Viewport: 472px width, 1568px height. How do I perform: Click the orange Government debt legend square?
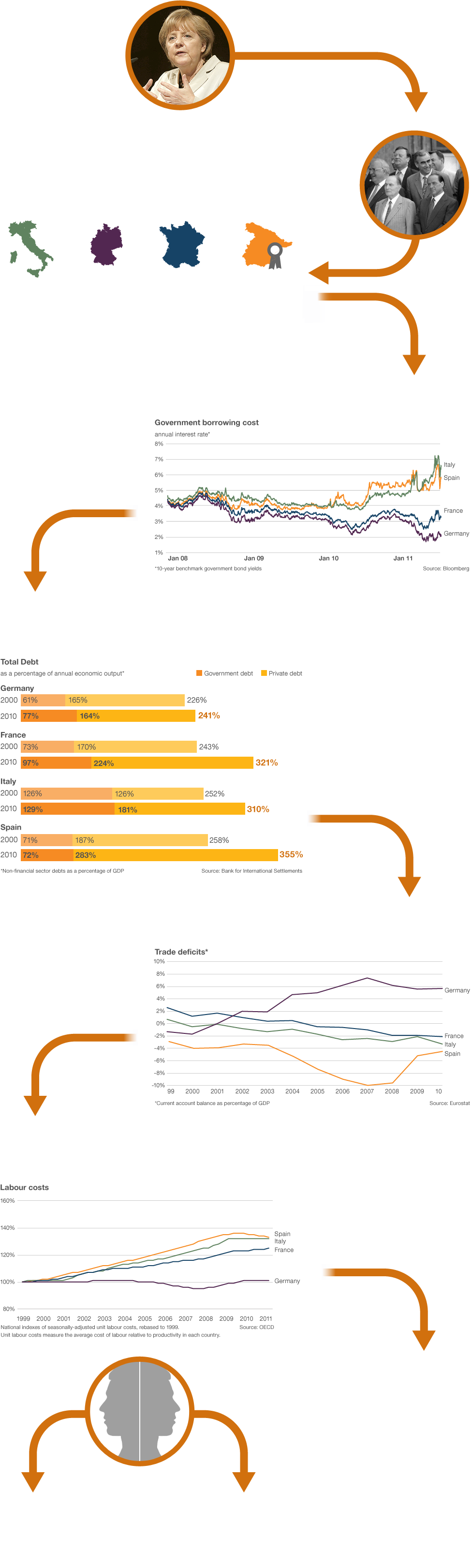click(199, 672)
